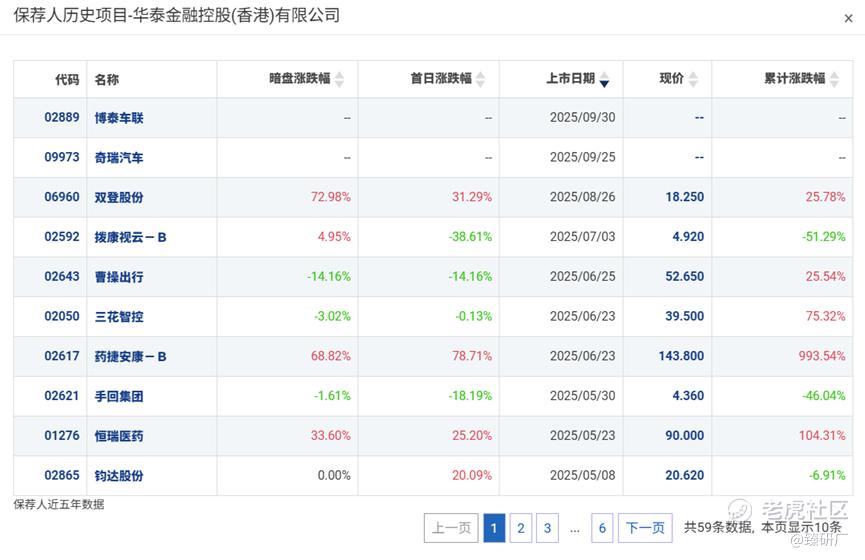Click listing date 2025/05/08
Viewport: 865px width, 560px height.
(x=583, y=475)
